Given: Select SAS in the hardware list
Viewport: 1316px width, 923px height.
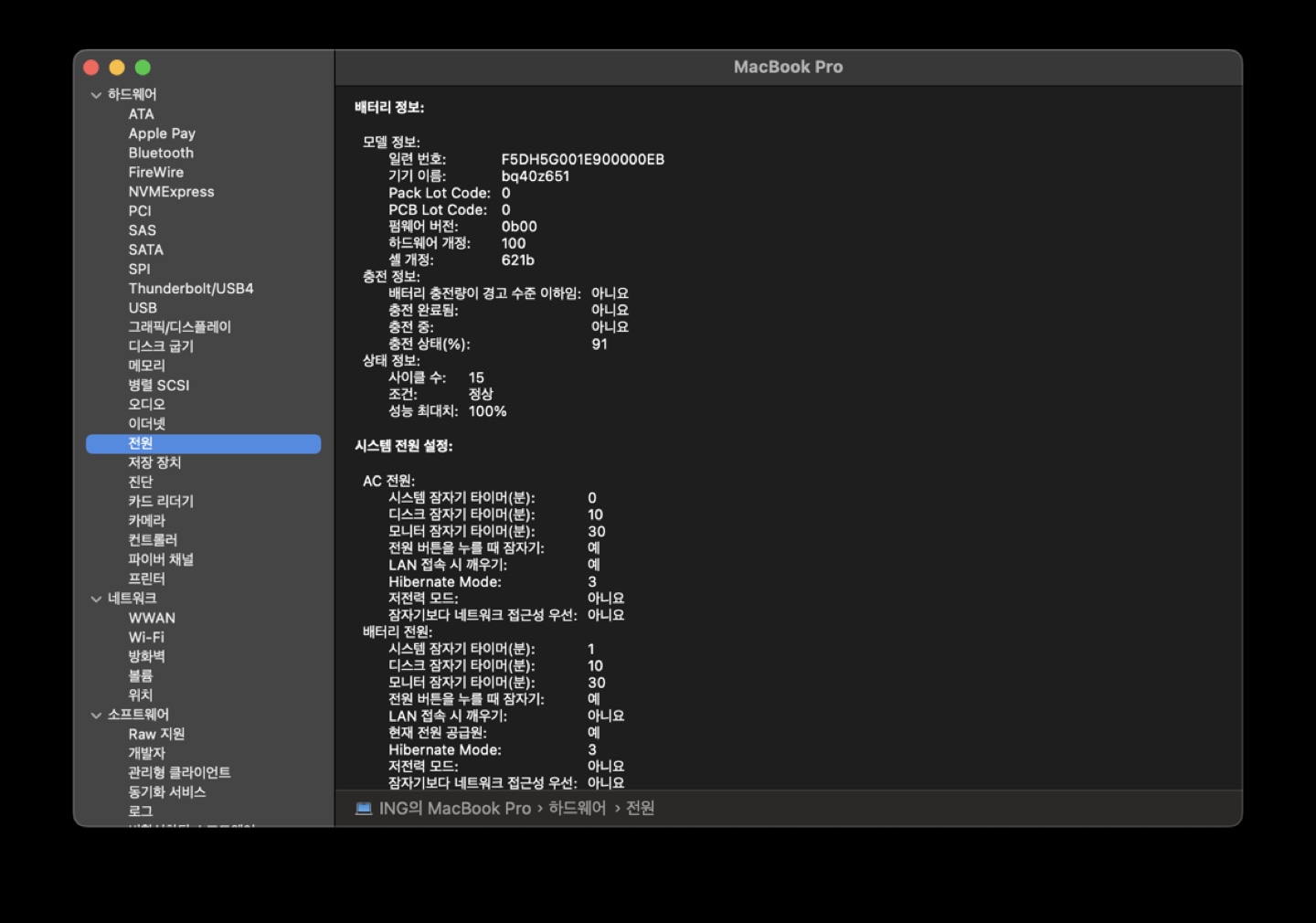Looking at the screenshot, I should (x=142, y=230).
